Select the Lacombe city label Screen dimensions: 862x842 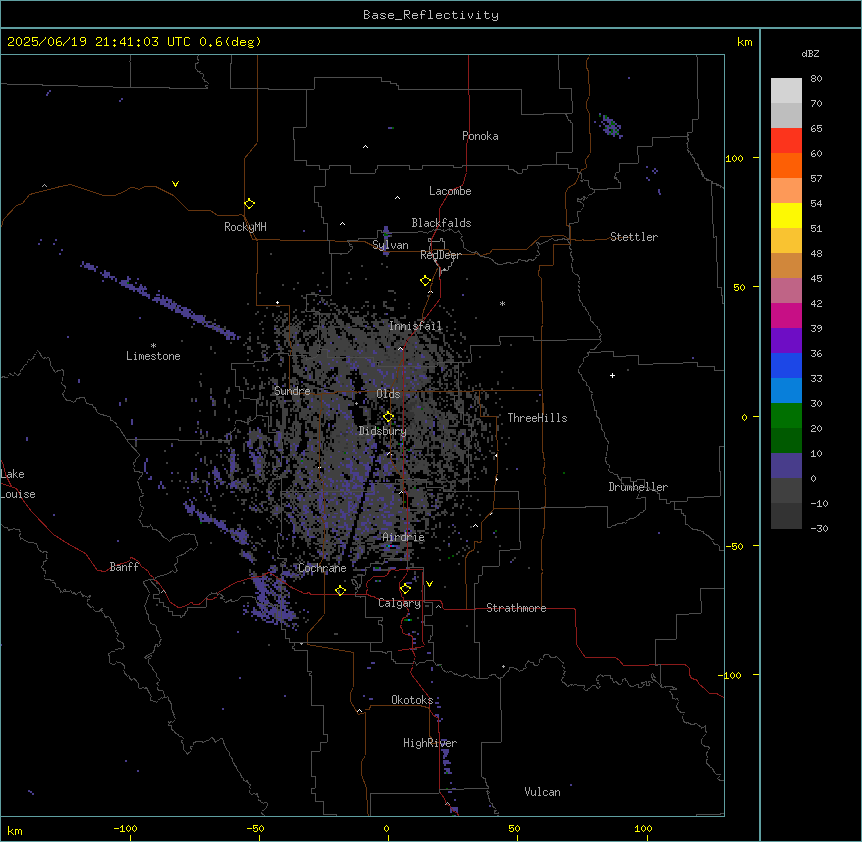click(x=450, y=191)
